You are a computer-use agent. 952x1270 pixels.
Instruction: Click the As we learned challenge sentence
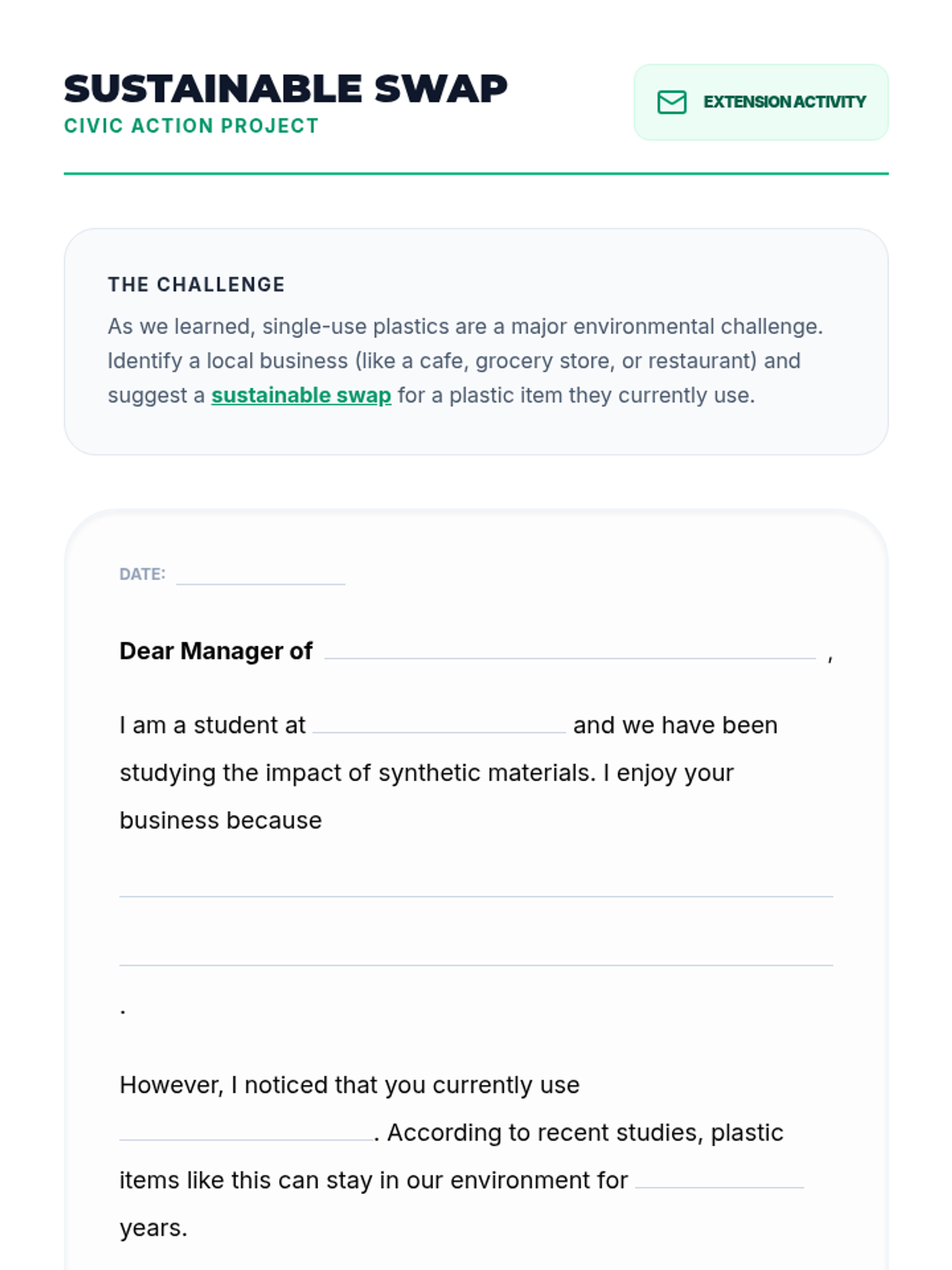point(465,326)
